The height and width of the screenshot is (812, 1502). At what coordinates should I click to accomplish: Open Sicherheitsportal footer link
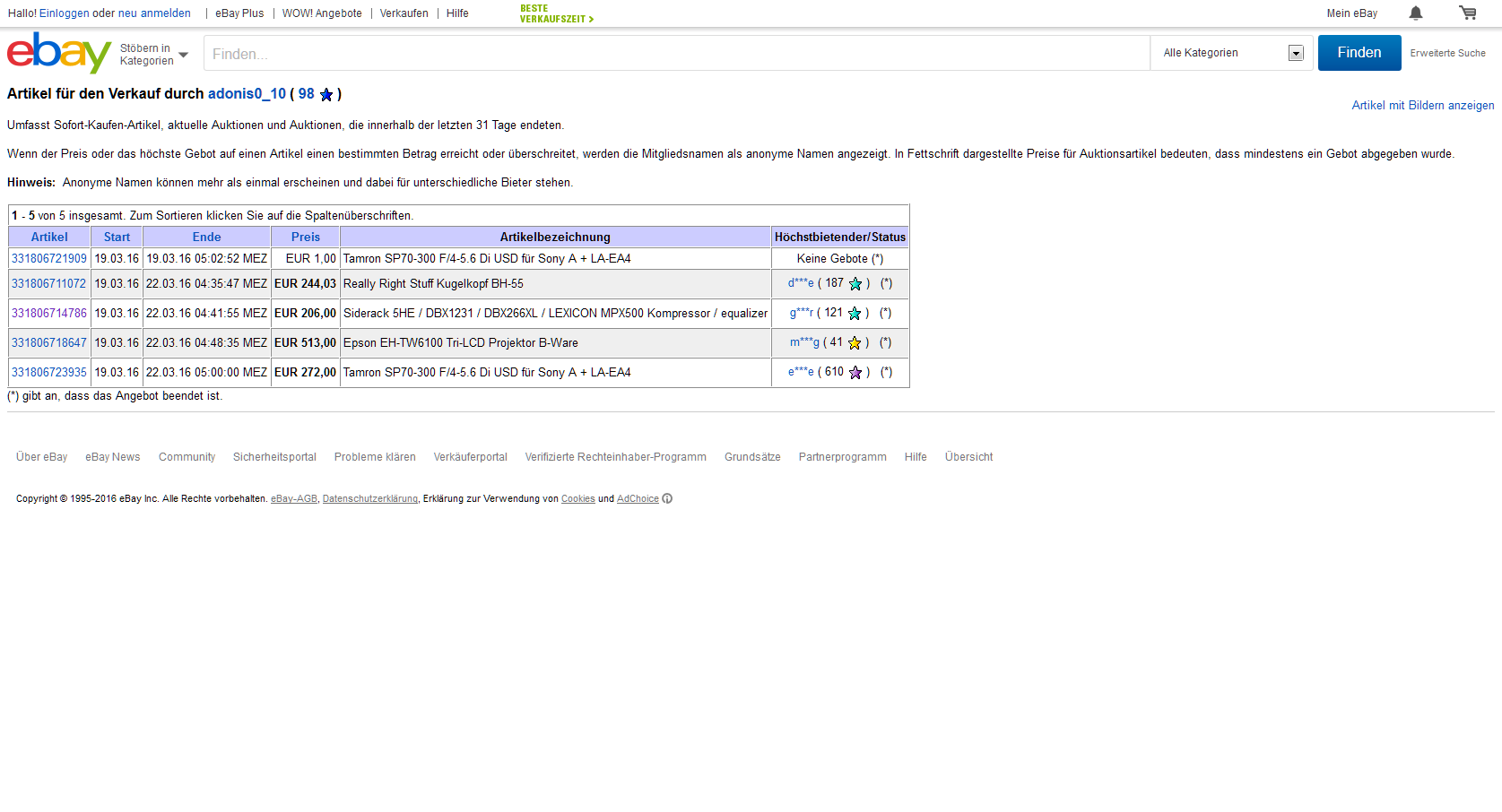coord(274,457)
